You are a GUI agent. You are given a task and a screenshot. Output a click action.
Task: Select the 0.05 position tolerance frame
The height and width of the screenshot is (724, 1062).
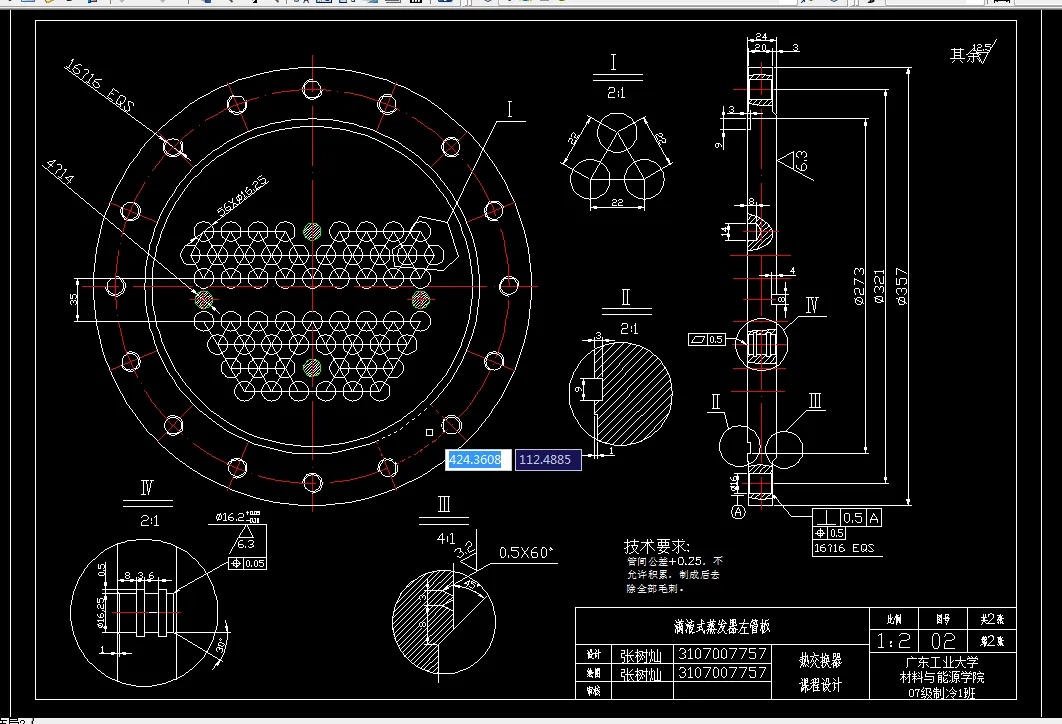click(x=247, y=563)
